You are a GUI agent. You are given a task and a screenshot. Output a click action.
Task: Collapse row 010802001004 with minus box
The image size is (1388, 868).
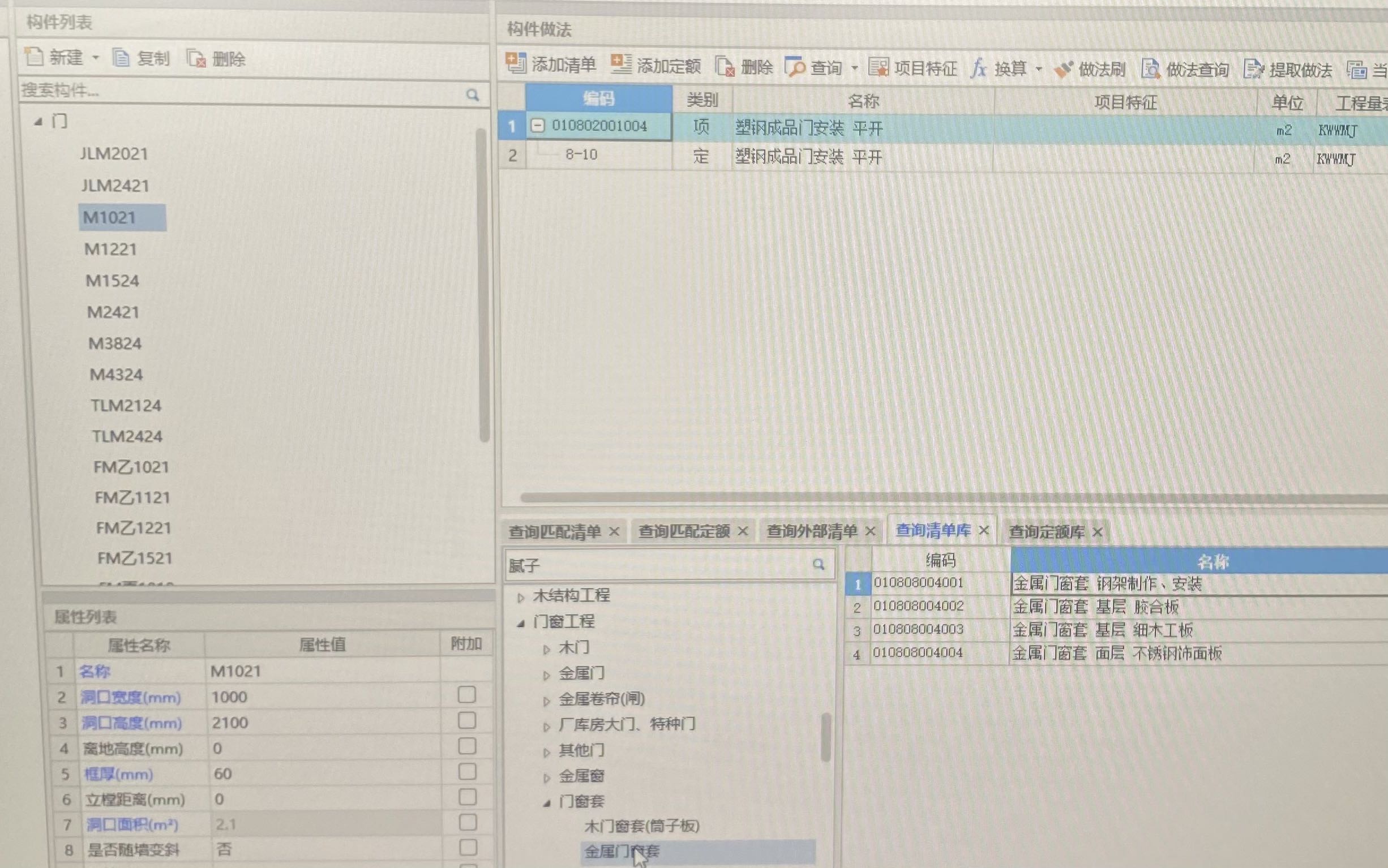coord(538,125)
